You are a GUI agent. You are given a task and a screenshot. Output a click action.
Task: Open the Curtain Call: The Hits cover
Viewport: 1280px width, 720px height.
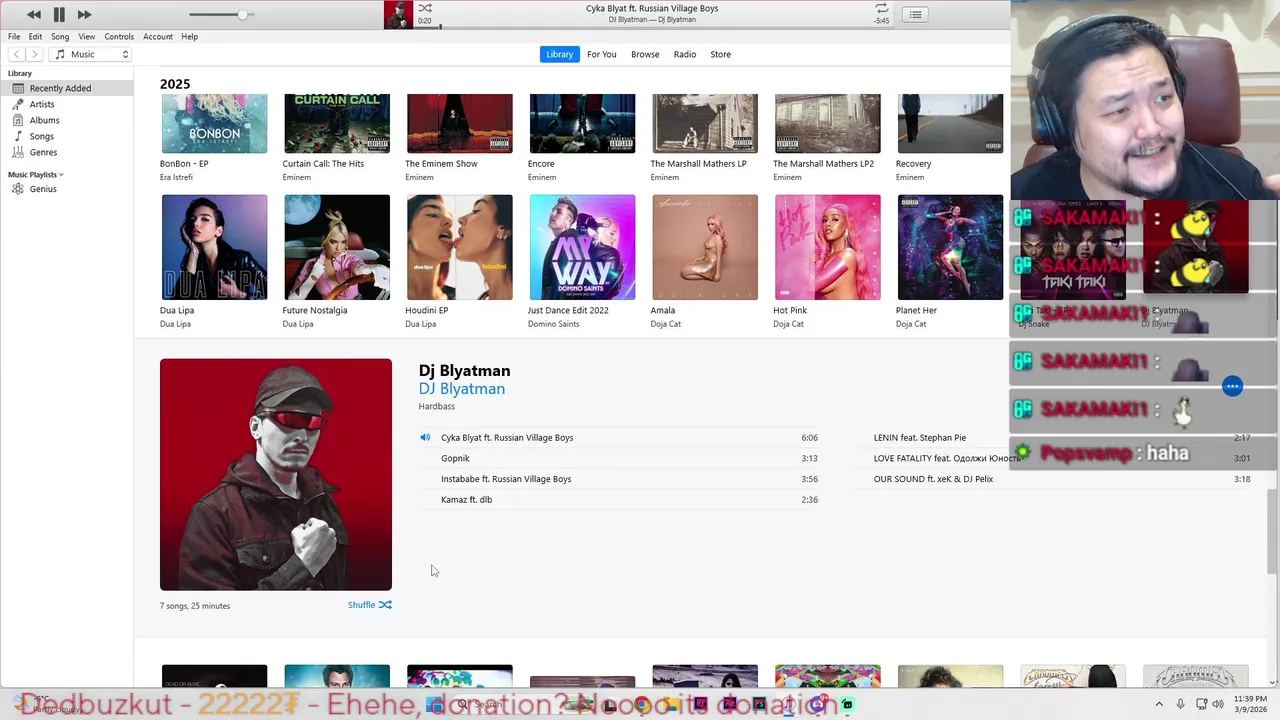point(337,123)
